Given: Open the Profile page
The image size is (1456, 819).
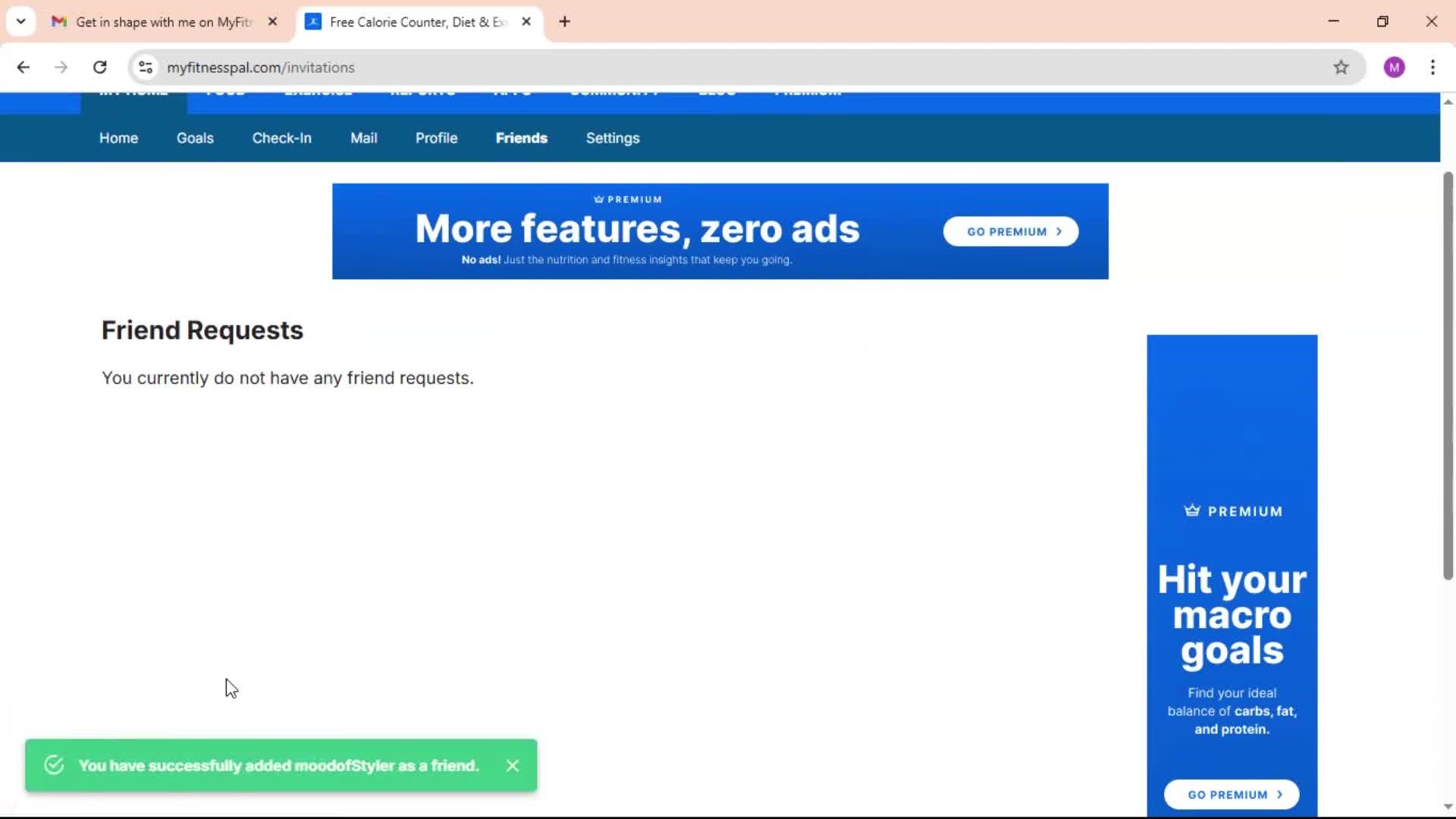Looking at the screenshot, I should (x=436, y=138).
